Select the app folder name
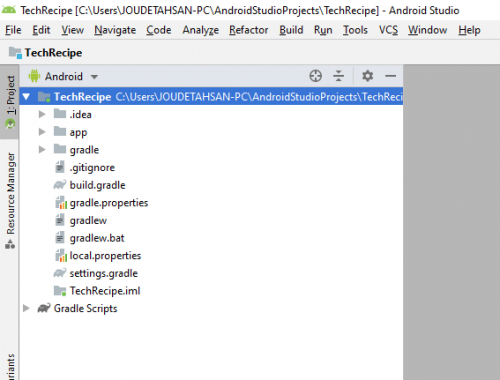Viewport: 500px width, 380px height. point(78,133)
